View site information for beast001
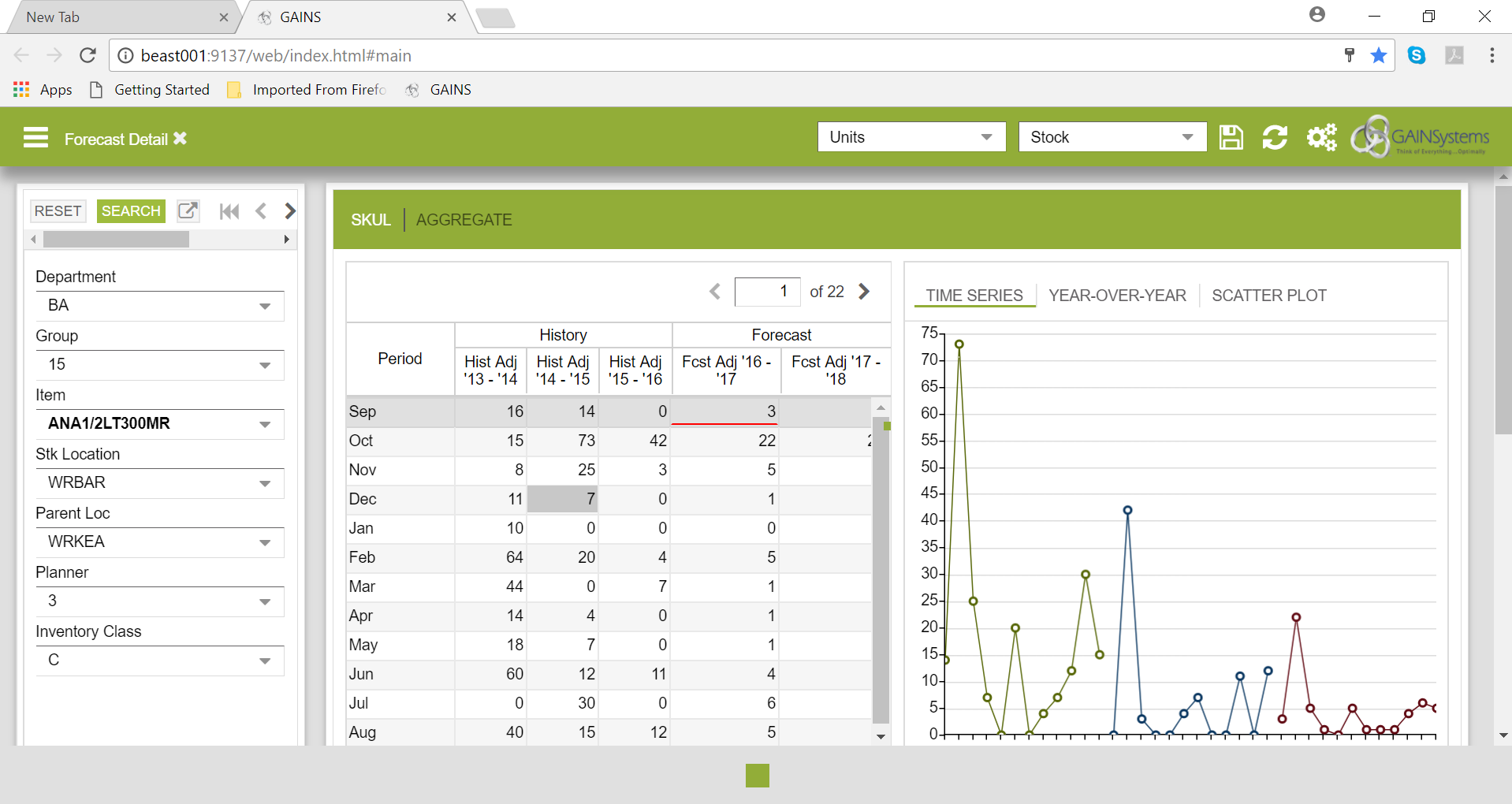Viewport: 1512px width, 804px height. 125,55
